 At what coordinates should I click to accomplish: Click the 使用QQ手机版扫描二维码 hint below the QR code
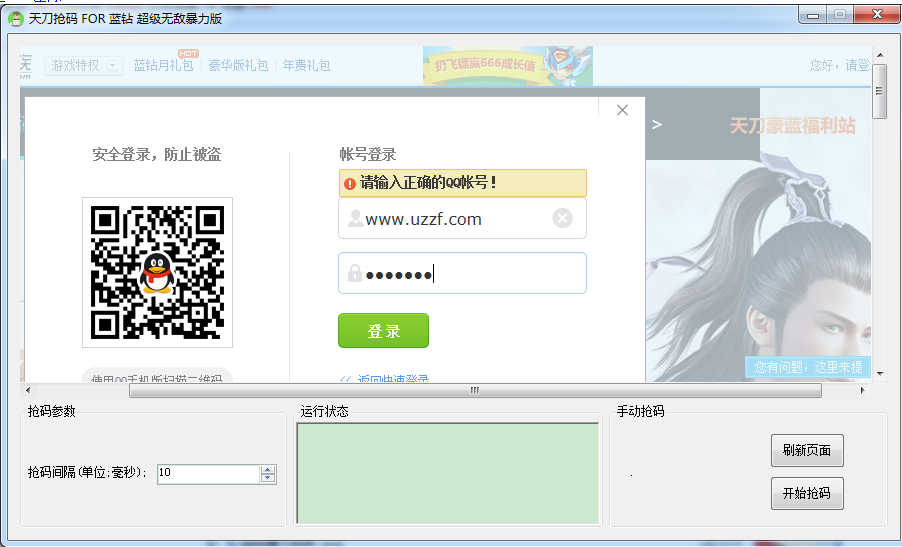coord(156,378)
